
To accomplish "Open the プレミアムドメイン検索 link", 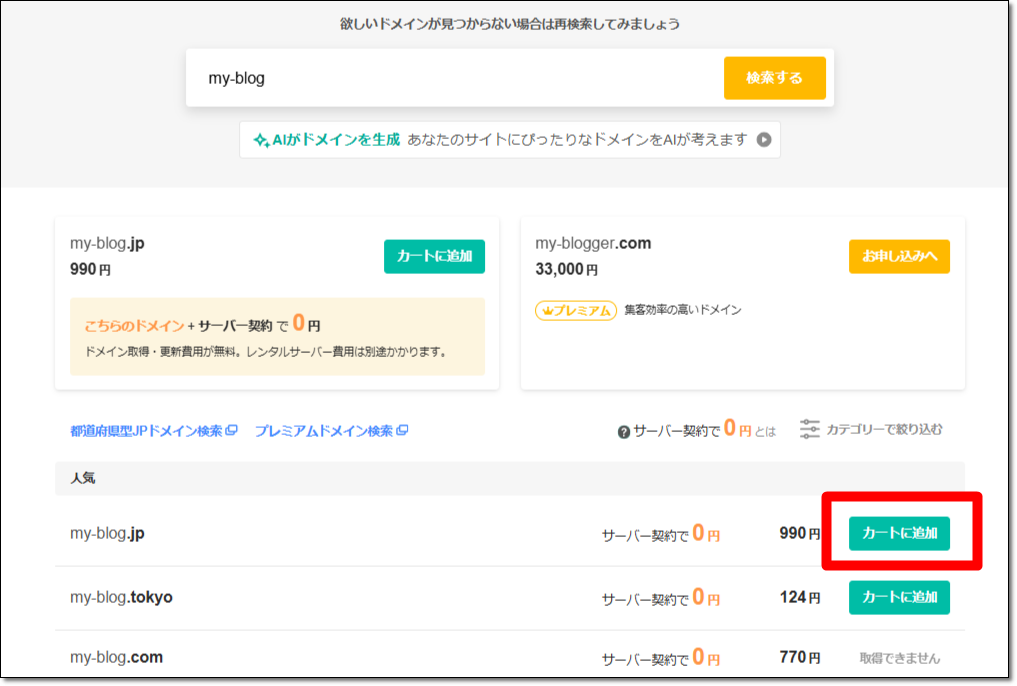I will (324, 431).
